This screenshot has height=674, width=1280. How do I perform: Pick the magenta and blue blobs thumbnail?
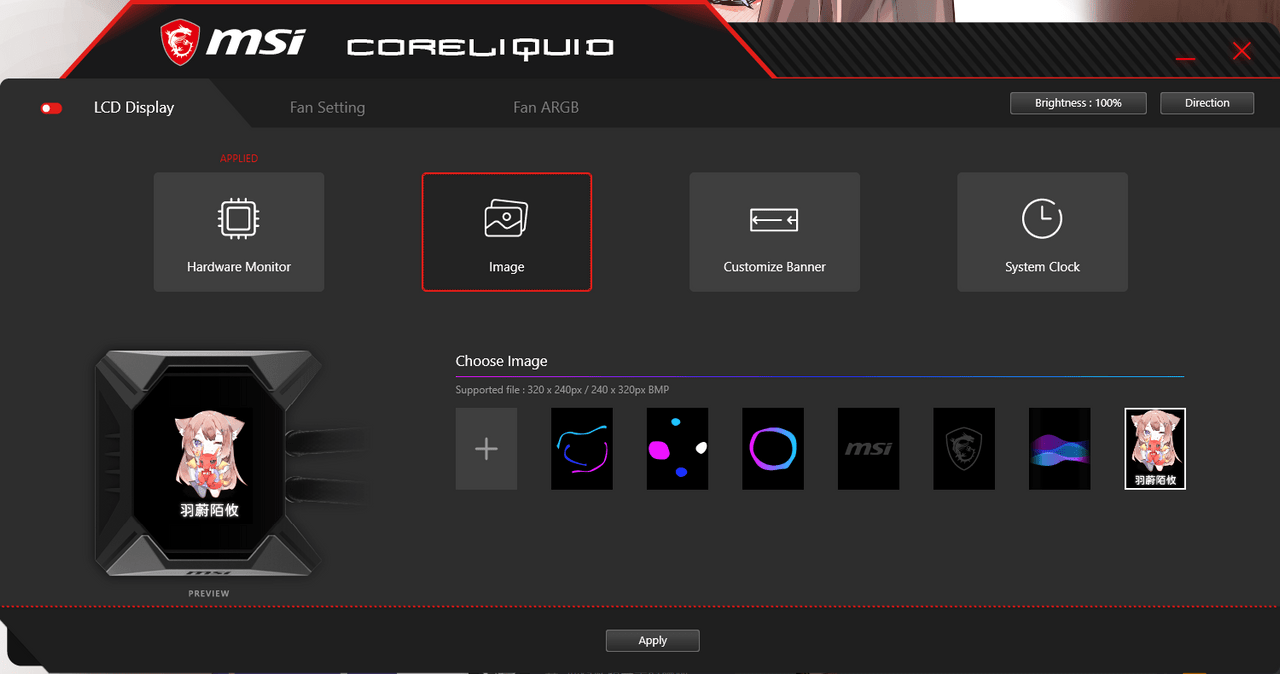tap(677, 449)
